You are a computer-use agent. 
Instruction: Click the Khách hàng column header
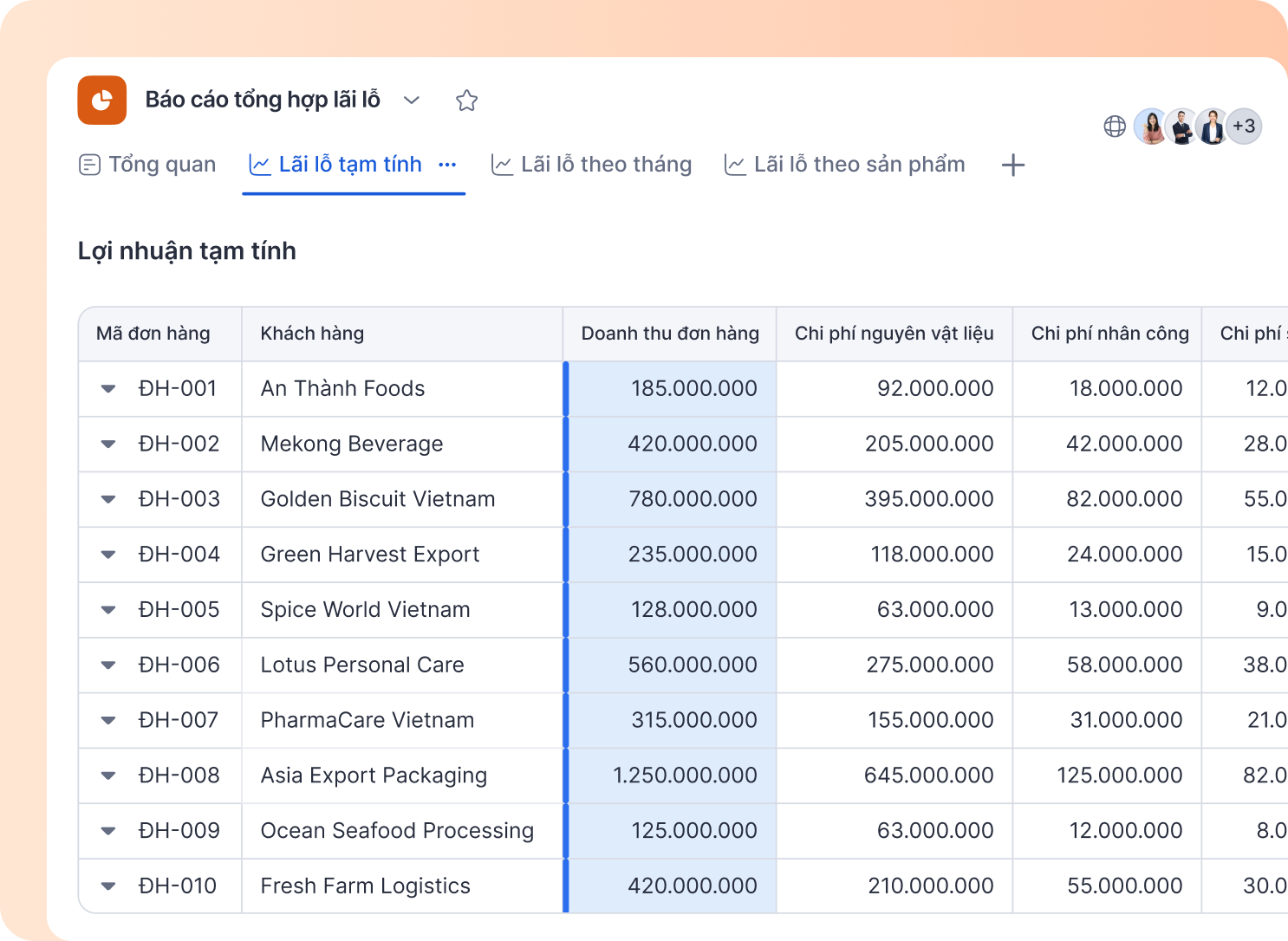[x=402, y=334]
